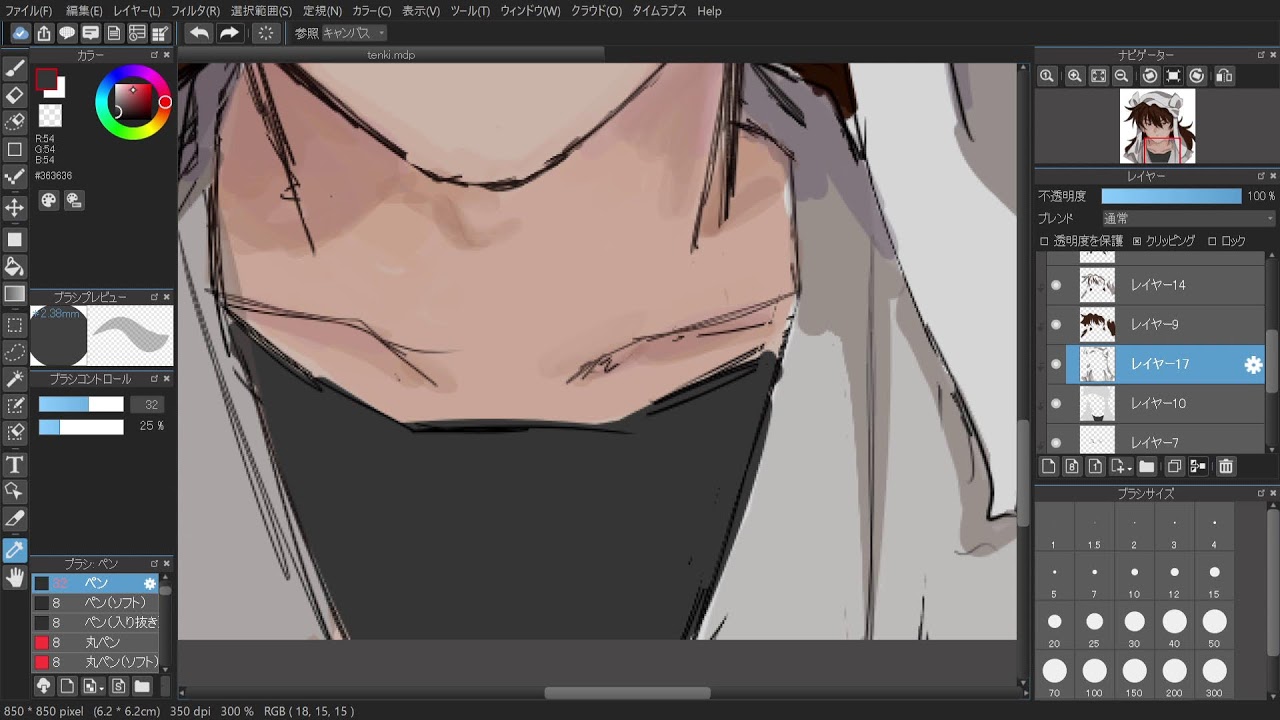Open pen brush settings gear

coord(150,583)
